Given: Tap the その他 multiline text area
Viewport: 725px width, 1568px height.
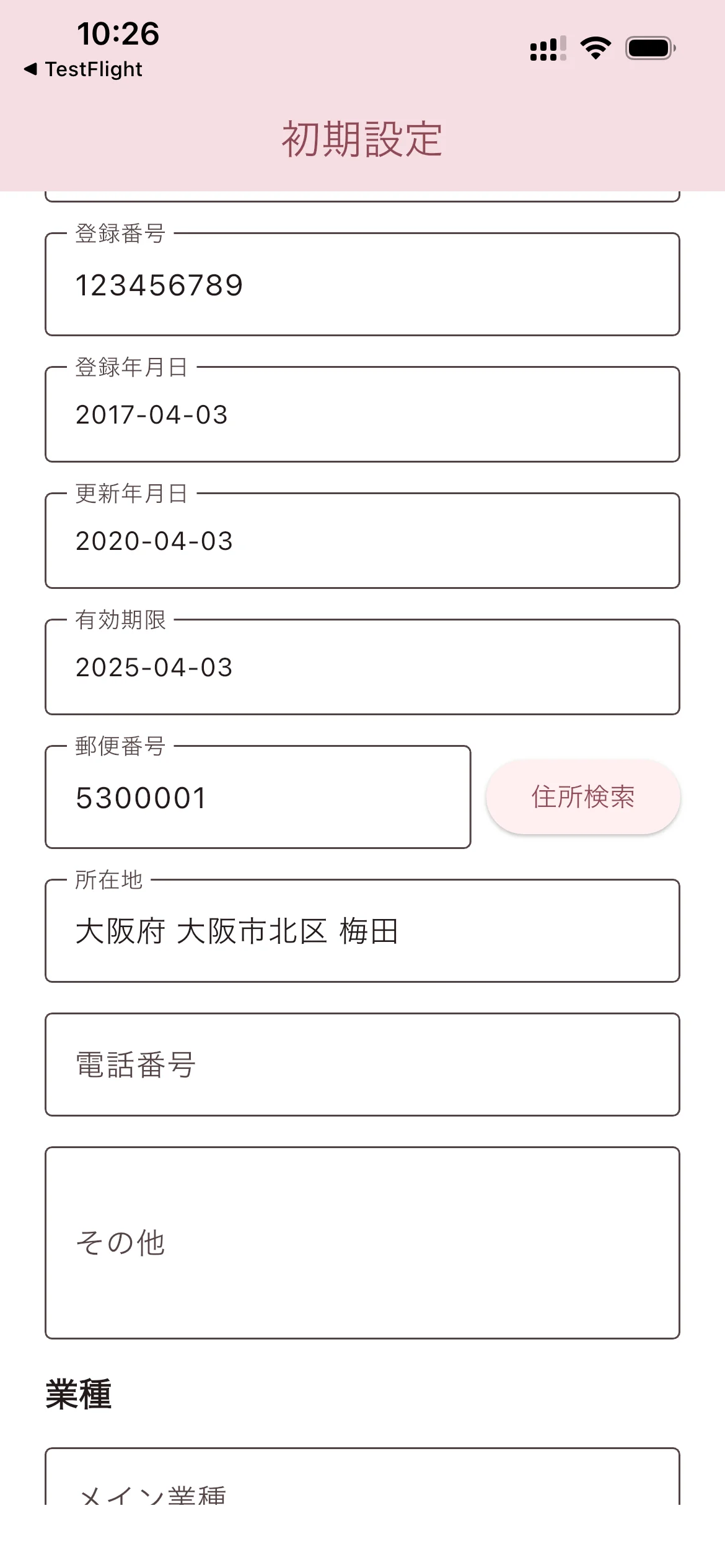Looking at the screenshot, I should coord(362,1242).
